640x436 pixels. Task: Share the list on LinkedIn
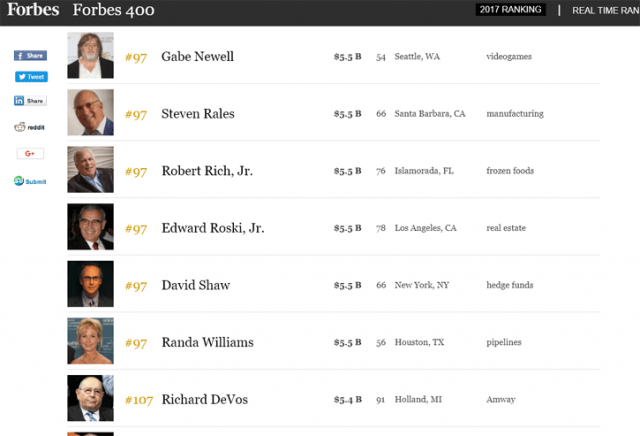(x=30, y=101)
